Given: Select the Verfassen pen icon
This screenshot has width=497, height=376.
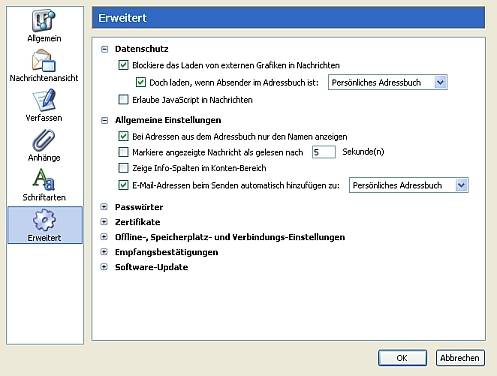Looking at the screenshot, I should (44, 100).
